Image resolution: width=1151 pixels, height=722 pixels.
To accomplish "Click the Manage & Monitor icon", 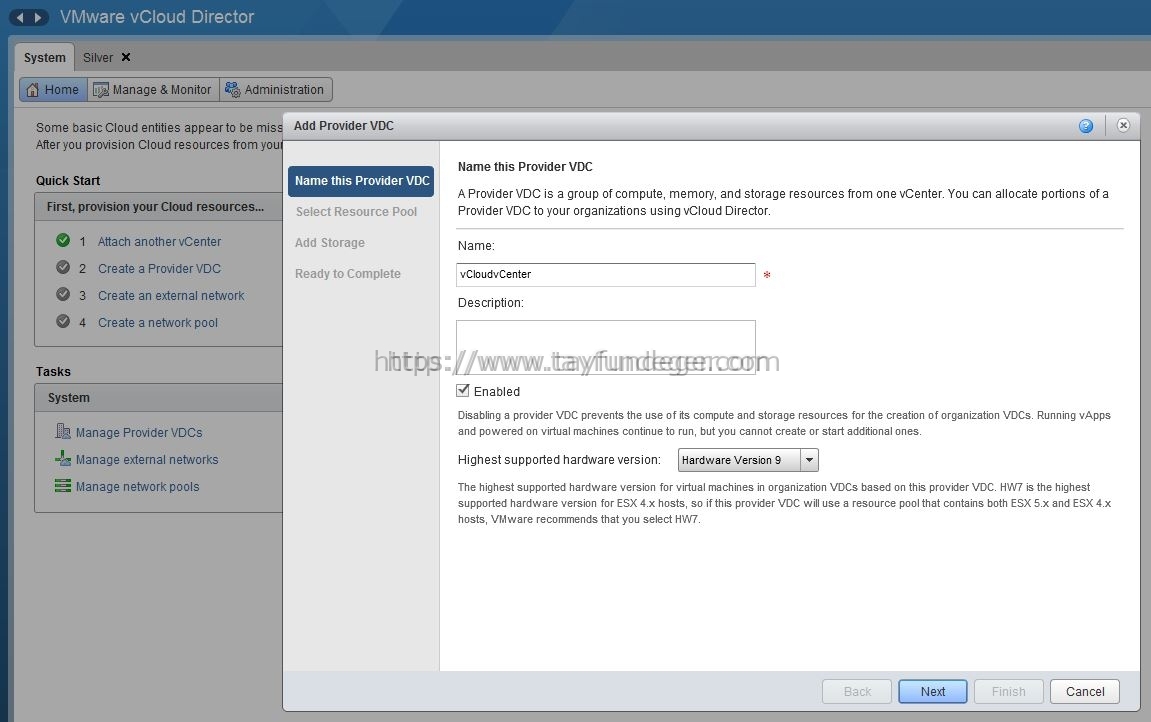I will click(x=101, y=90).
